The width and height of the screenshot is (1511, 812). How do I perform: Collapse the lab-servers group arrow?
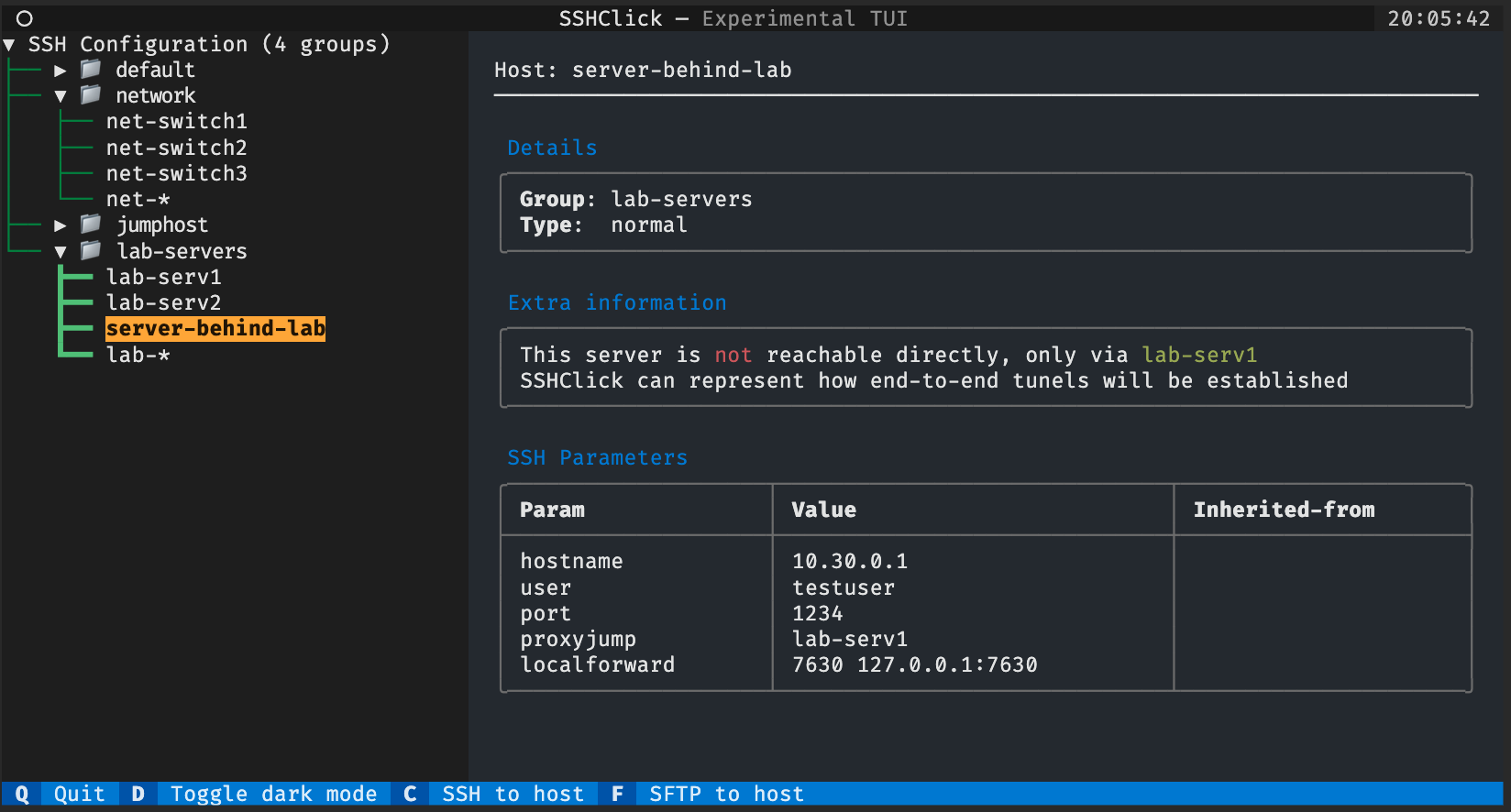point(61,252)
